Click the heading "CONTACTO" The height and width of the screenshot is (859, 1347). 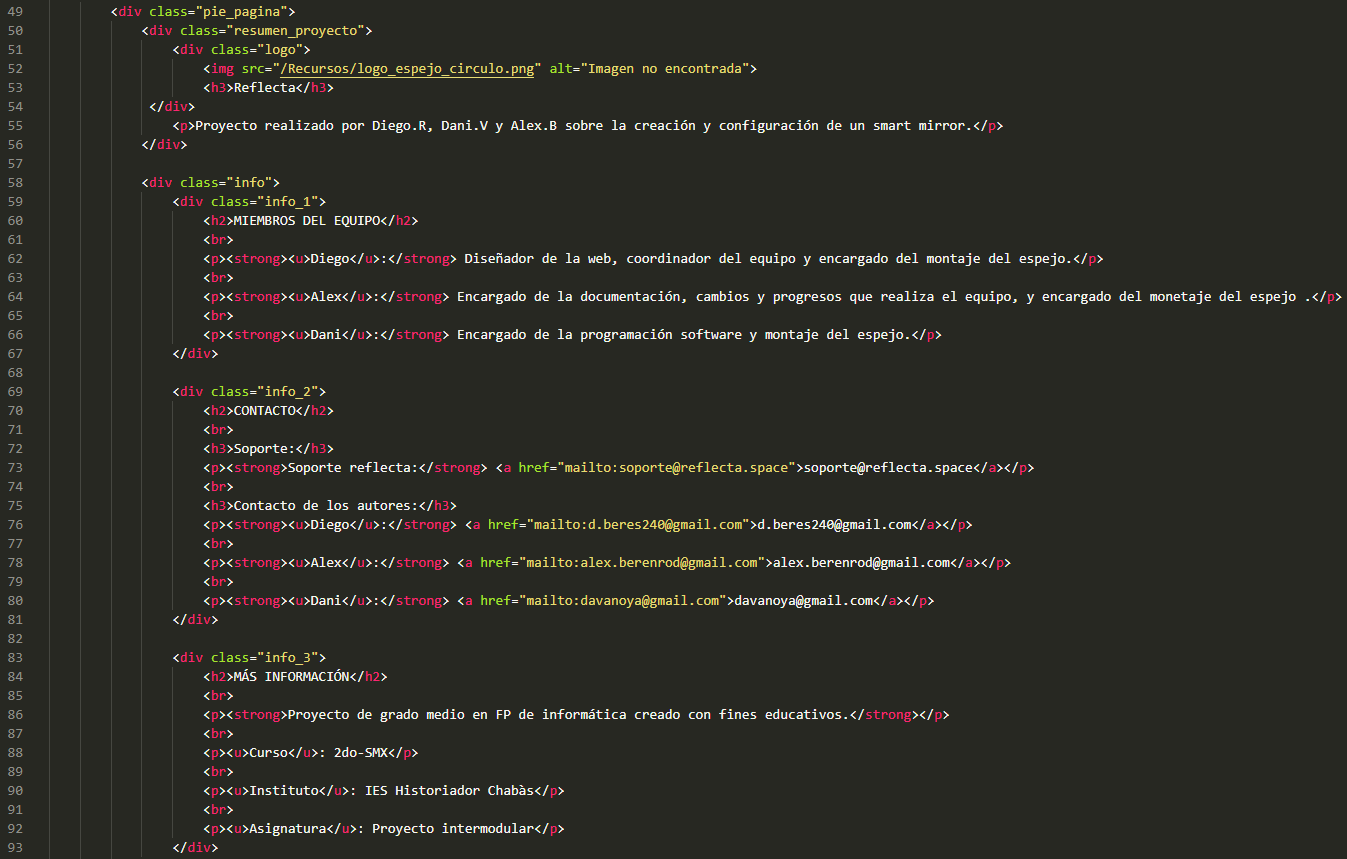coord(264,411)
